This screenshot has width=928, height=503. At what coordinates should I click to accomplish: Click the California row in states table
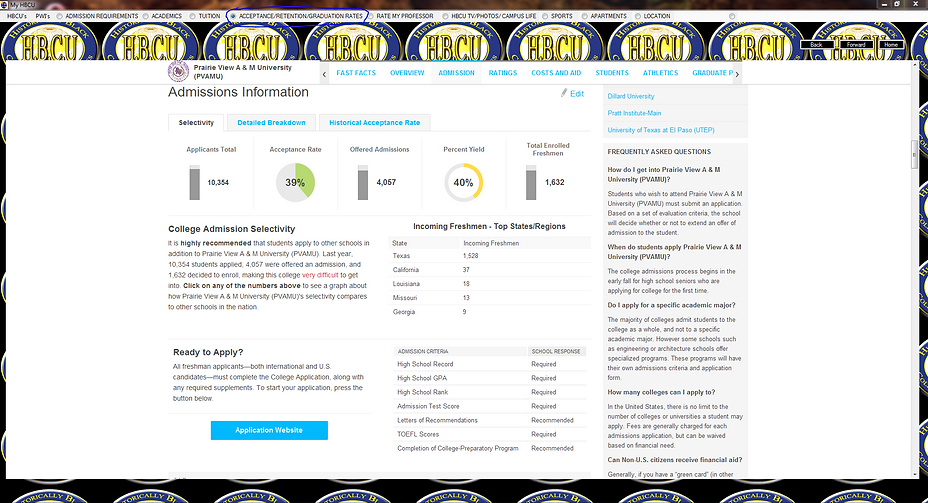click(x=490, y=270)
